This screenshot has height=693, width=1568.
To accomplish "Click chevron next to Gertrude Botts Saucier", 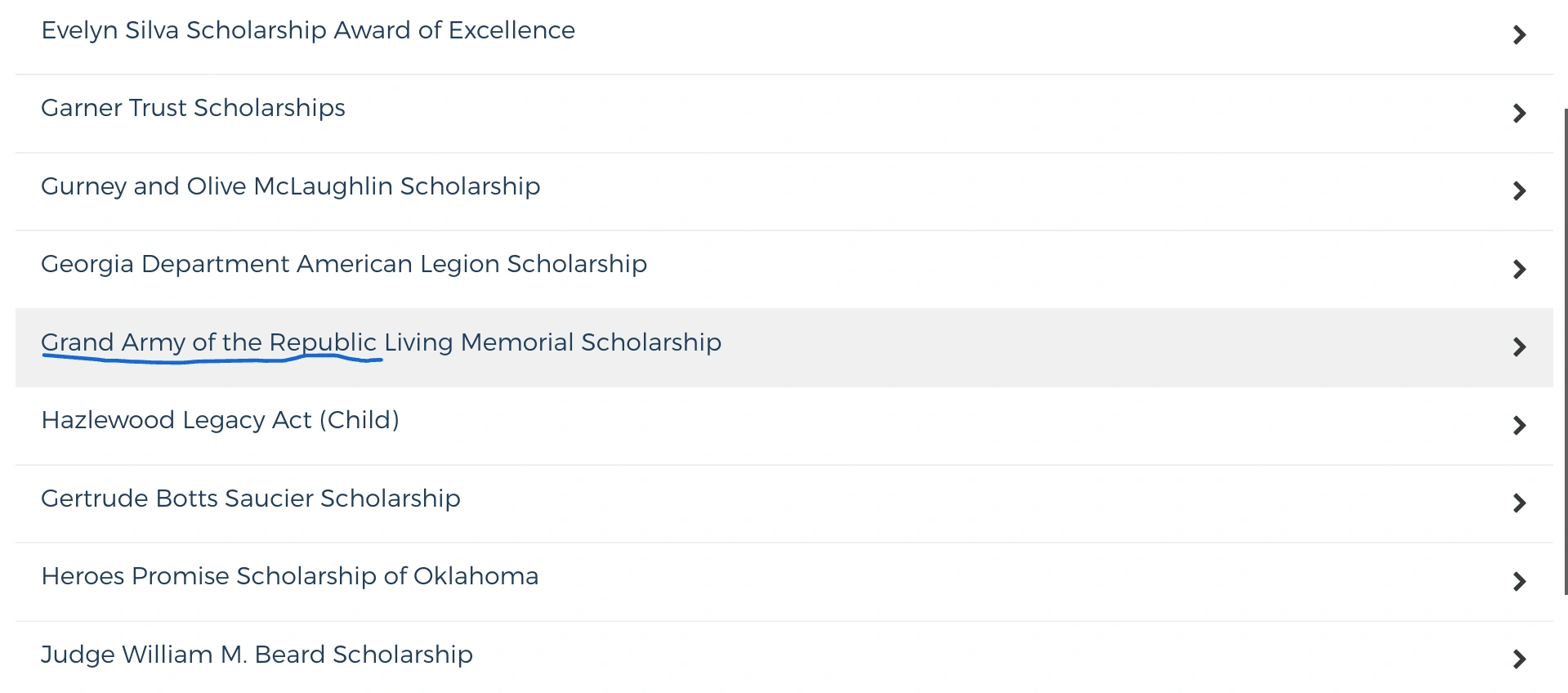I will click(1519, 503).
